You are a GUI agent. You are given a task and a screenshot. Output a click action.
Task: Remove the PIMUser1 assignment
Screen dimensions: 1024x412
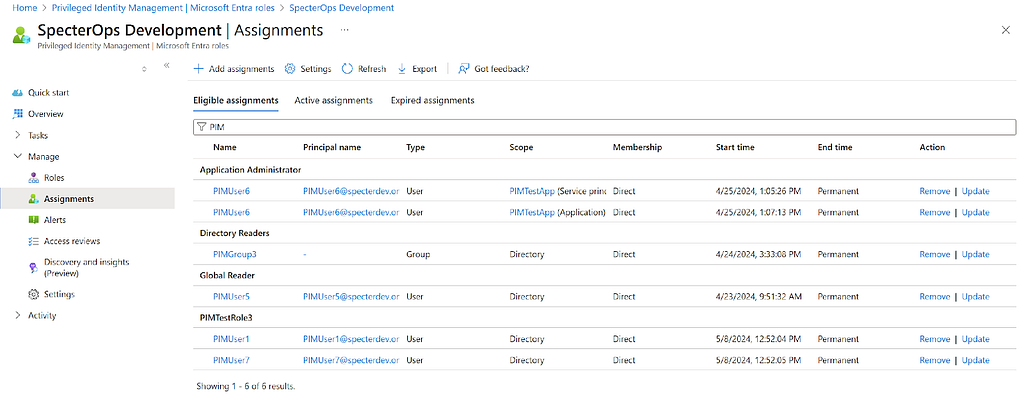click(935, 339)
